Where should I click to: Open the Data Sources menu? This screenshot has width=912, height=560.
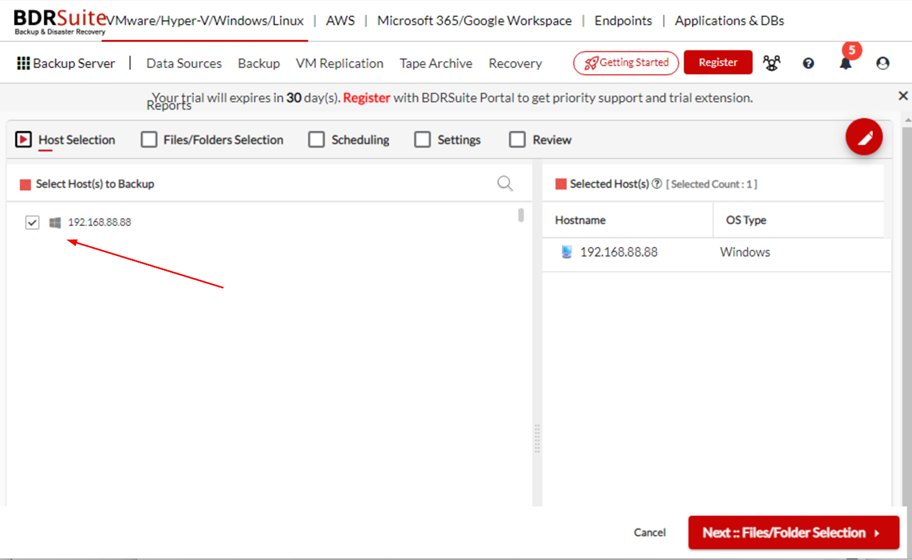point(184,63)
